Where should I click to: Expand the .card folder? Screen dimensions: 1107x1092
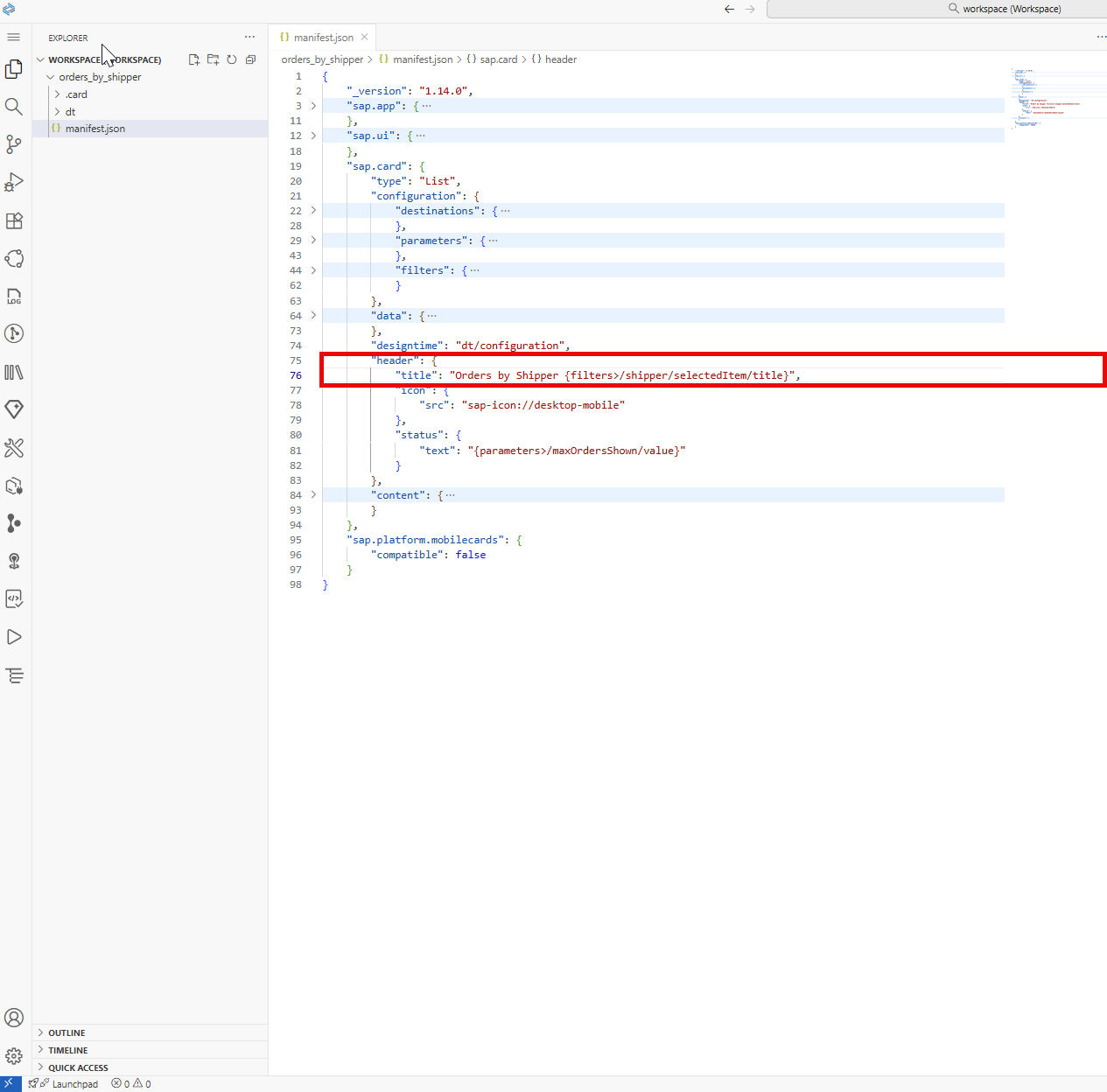(x=58, y=94)
